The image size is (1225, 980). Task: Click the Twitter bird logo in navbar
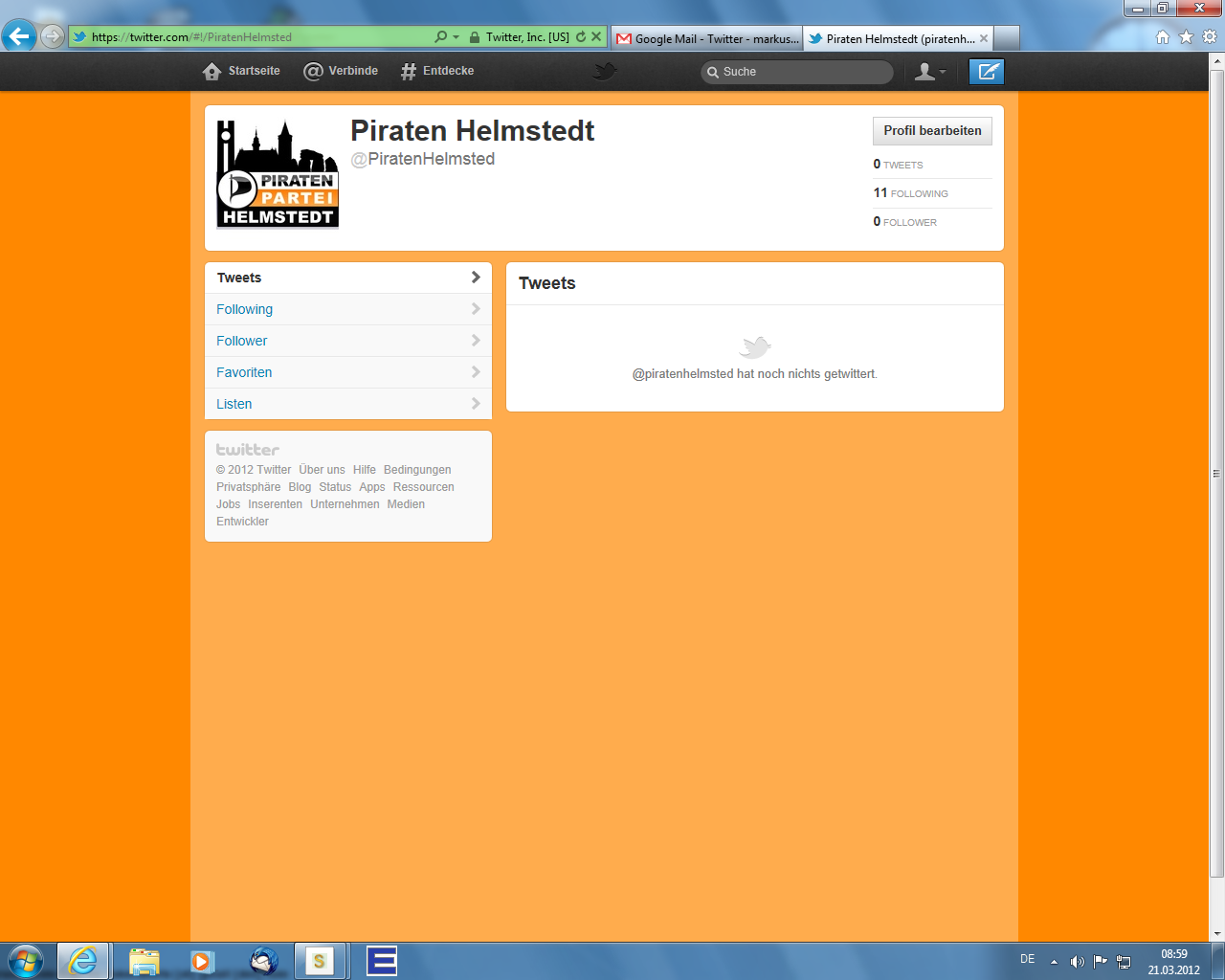click(605, 71)
